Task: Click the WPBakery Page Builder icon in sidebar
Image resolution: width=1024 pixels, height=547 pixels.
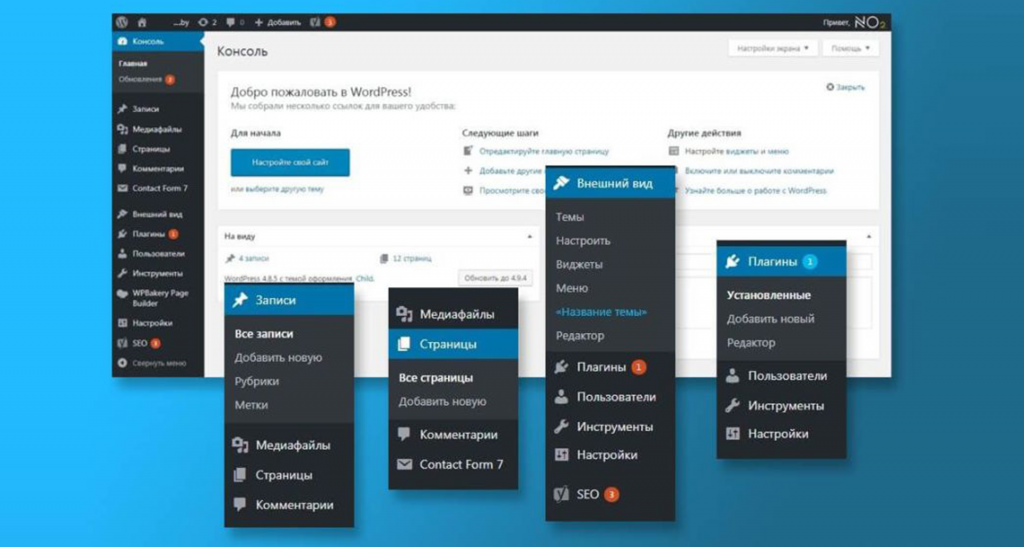Action: (122, 294)
